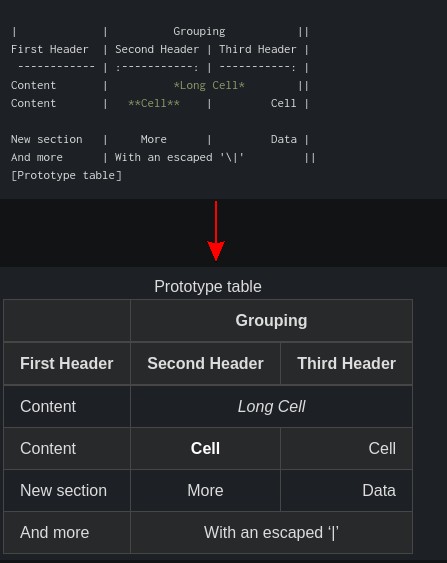Click the source line with escaped pipe text
Image resolution: width=447 pixels, height=563 pixels.
163,158
